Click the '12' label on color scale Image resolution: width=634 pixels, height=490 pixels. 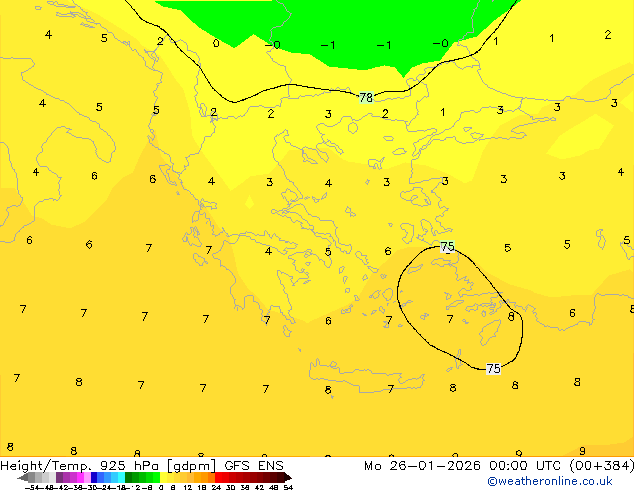pos(188,487)
